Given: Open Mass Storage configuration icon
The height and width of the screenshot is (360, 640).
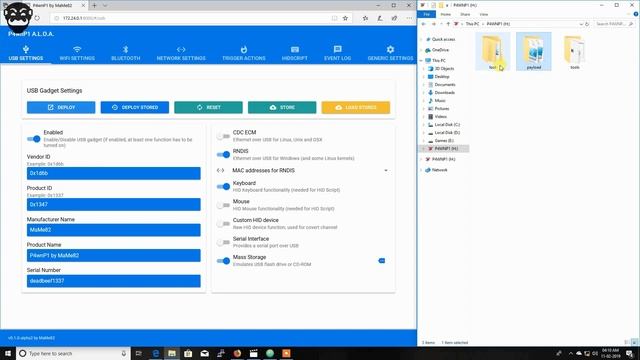Looking at the screenshot, I should pyautogui.click(x=382, y=260).
